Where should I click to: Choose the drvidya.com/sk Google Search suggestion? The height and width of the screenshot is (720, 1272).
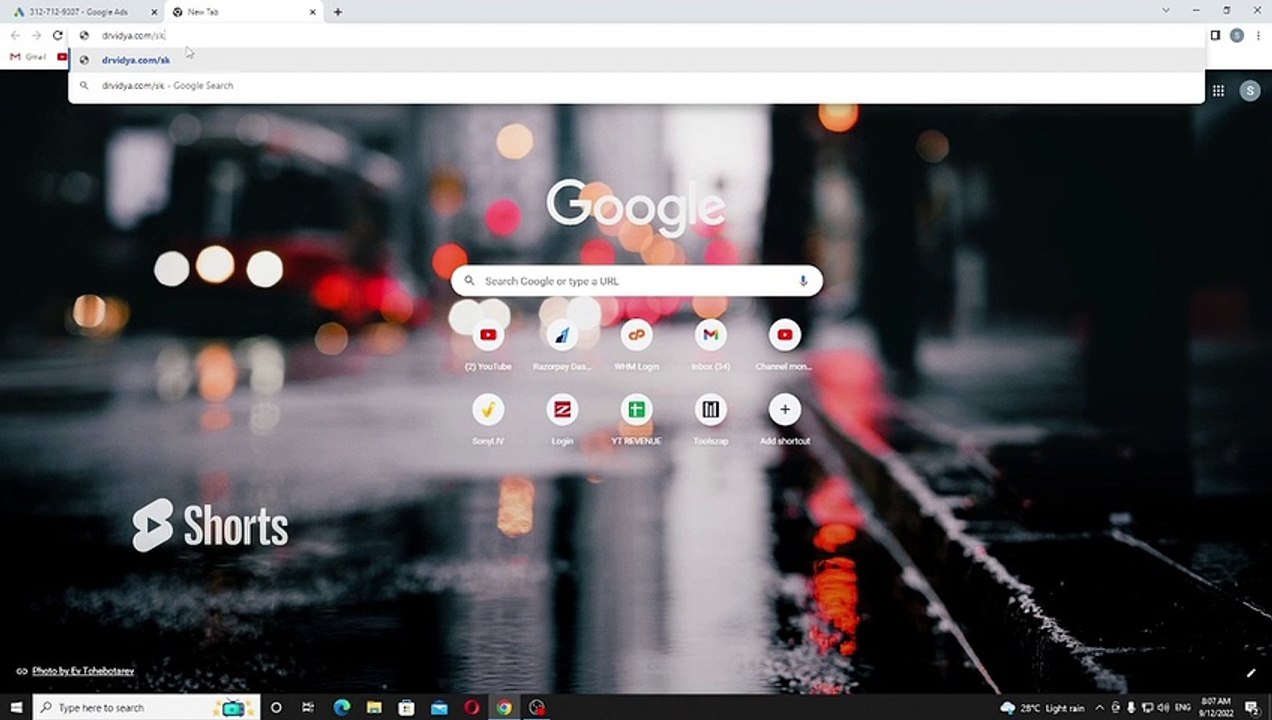[636, 86]
